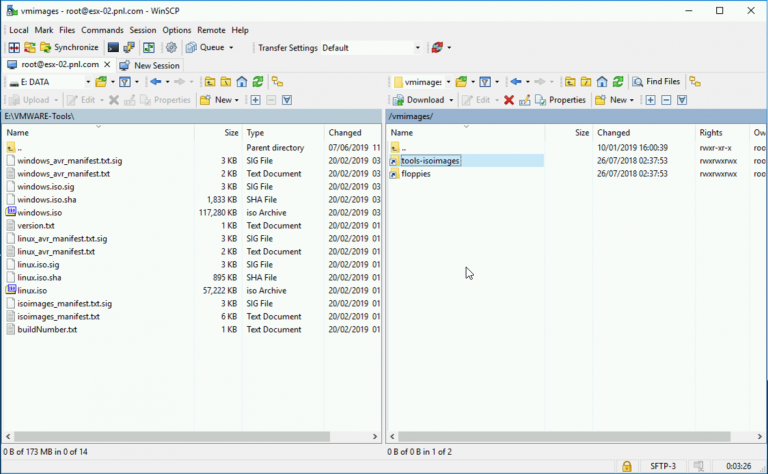Select the tools-isoimages remote folder
This screenshot has height=474, width=768.
tap(431, 161)
